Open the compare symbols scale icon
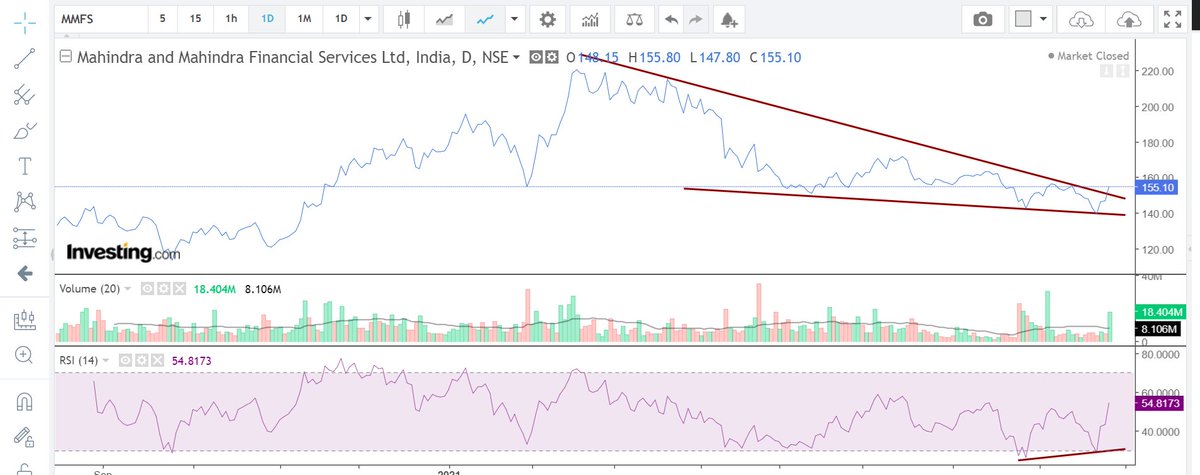 pyautogui.click(x=634, y=19)
